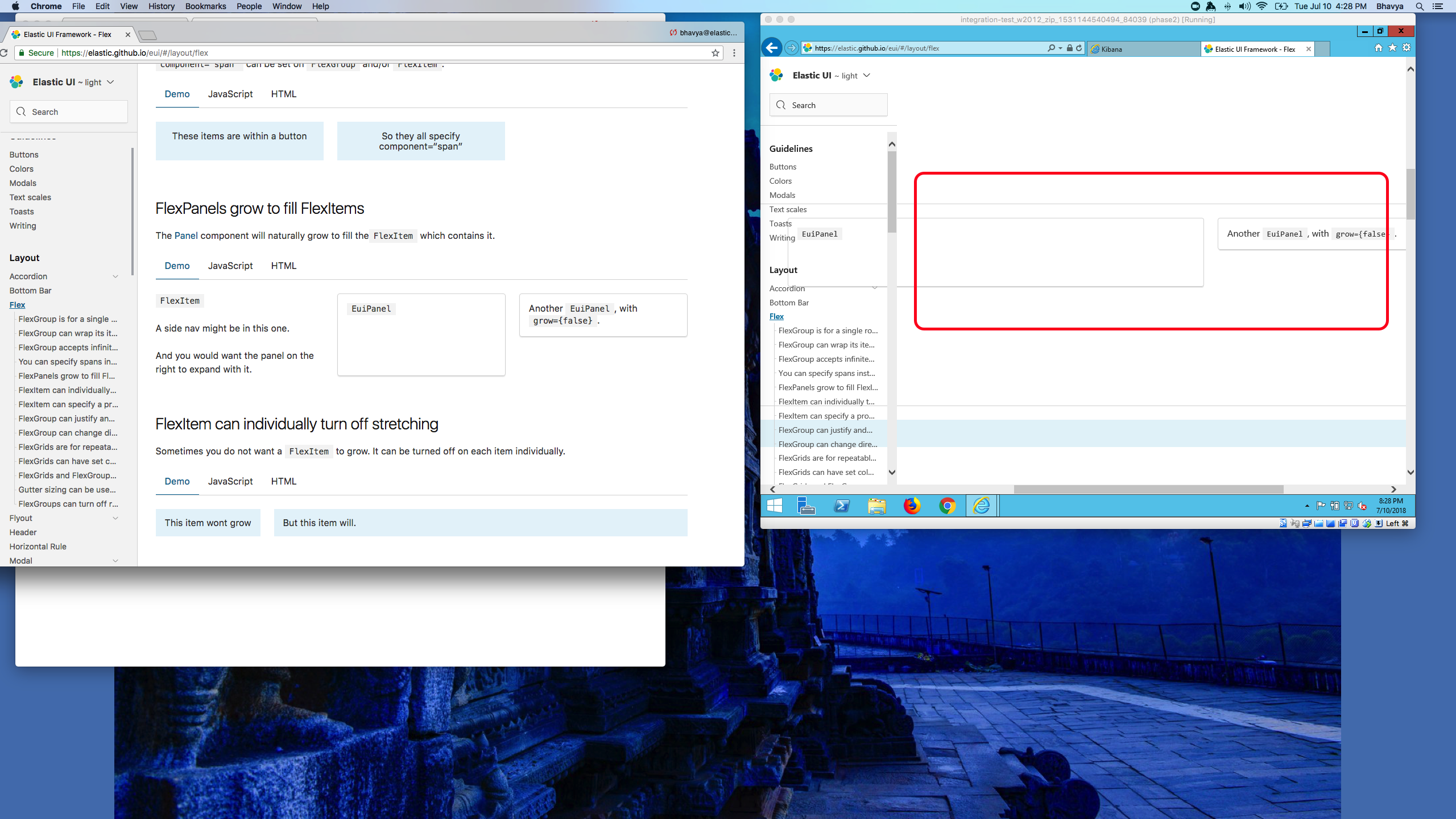Click the home icon in Internet Explorer

[1378, 47]
